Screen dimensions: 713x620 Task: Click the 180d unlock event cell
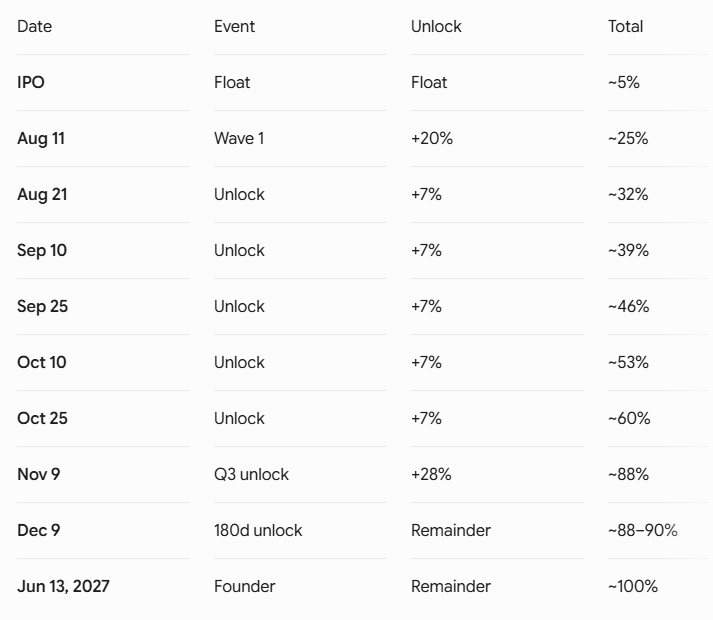(x=258, y=530)
